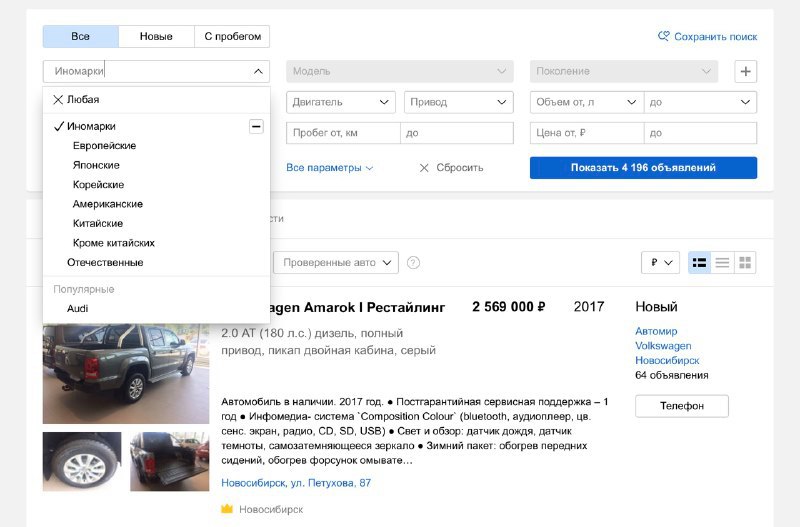
Task: Switch to compact list view icon
Action: (722, 262)
